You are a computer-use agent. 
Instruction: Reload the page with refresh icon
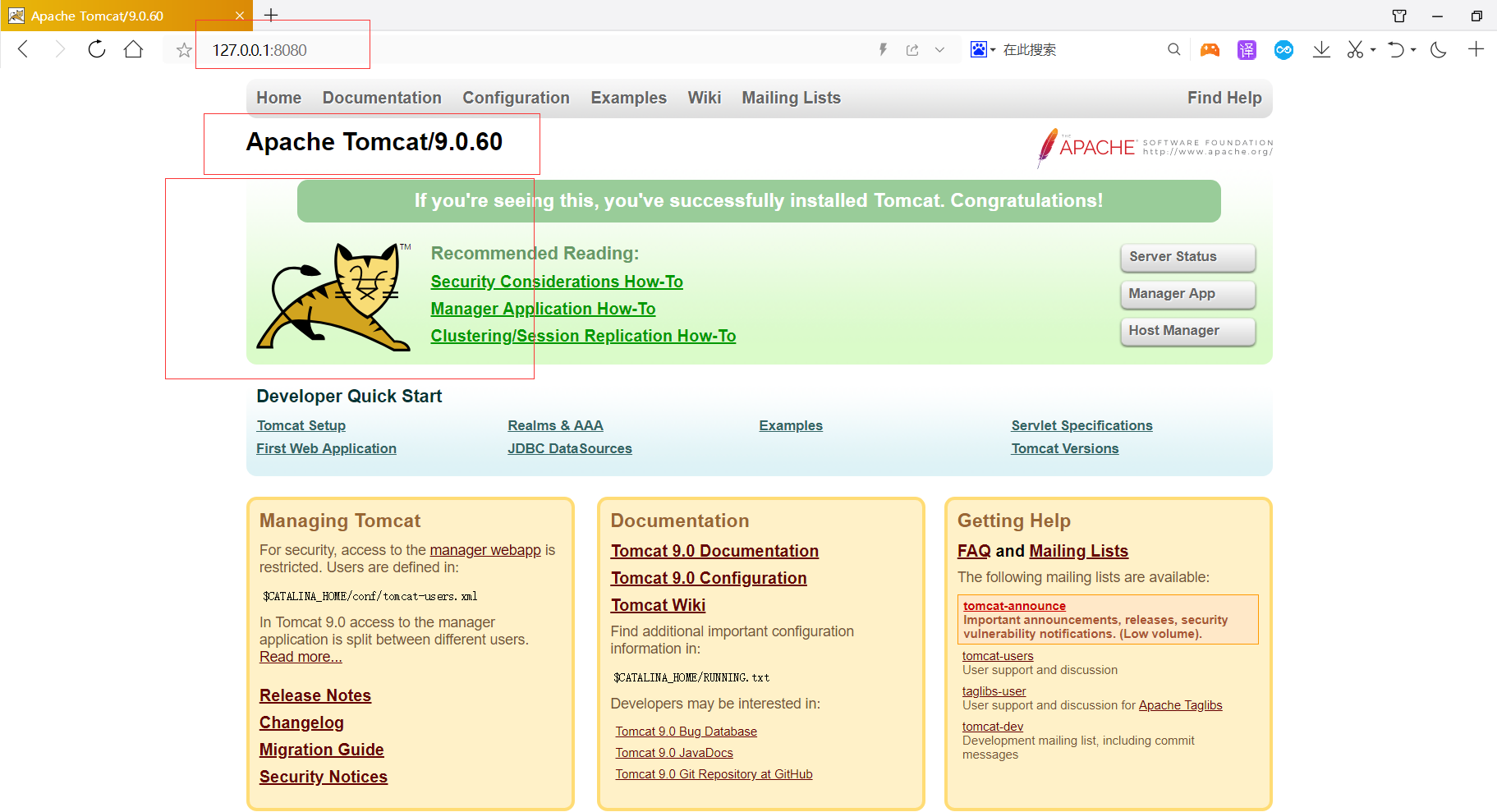[x=97, y=49]
